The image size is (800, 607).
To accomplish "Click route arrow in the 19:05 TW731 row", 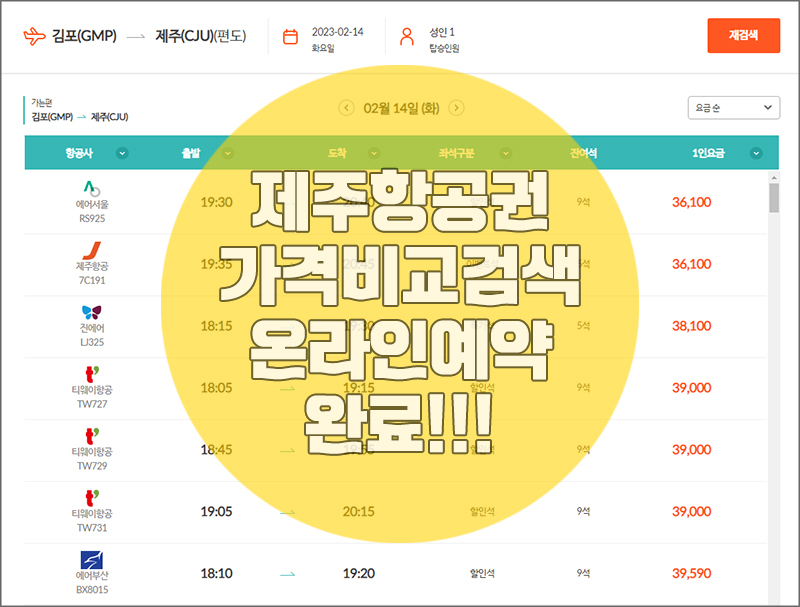I will coord(288,512).
